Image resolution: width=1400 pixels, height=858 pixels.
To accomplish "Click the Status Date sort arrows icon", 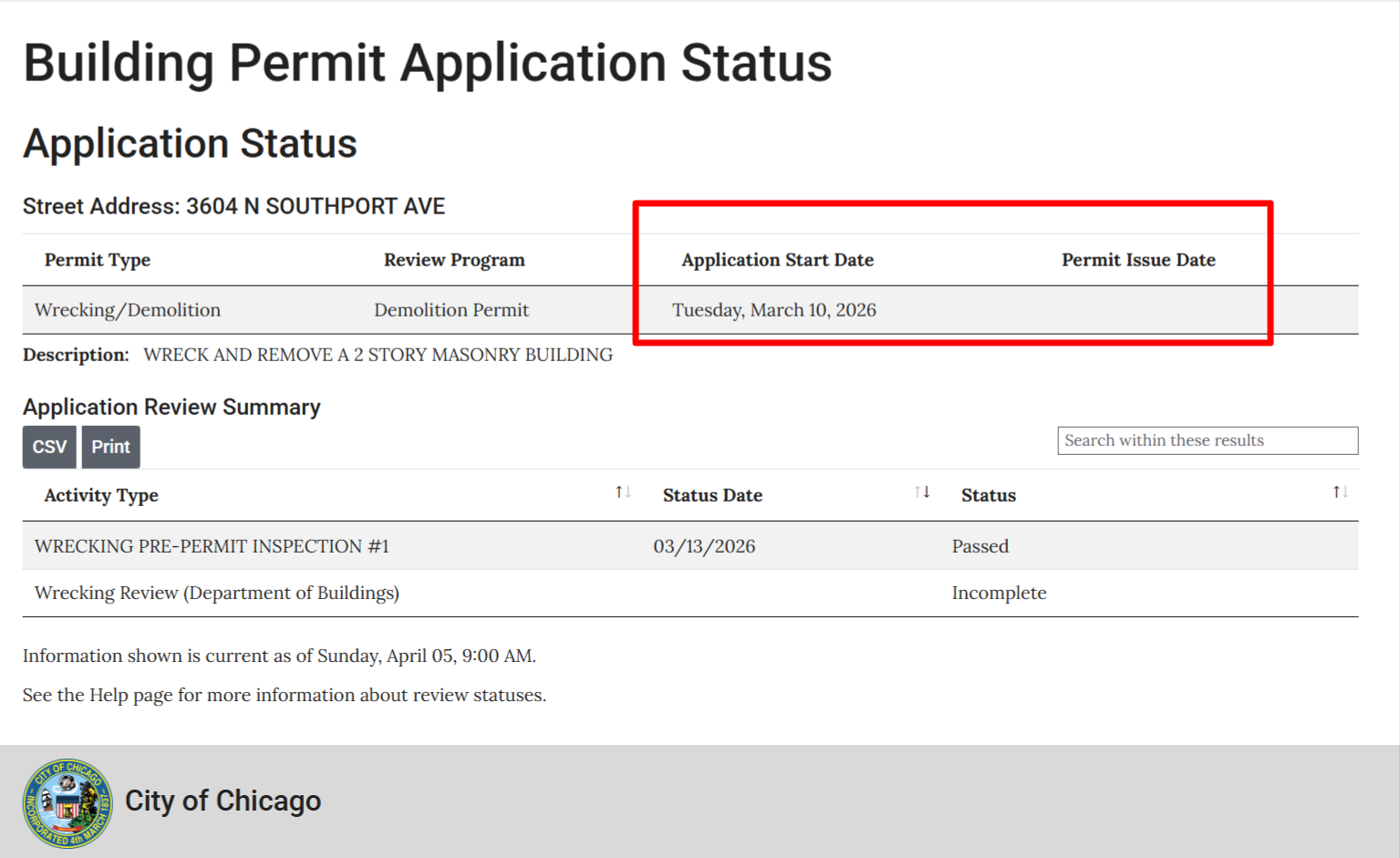I will click(x=922, y=492).
